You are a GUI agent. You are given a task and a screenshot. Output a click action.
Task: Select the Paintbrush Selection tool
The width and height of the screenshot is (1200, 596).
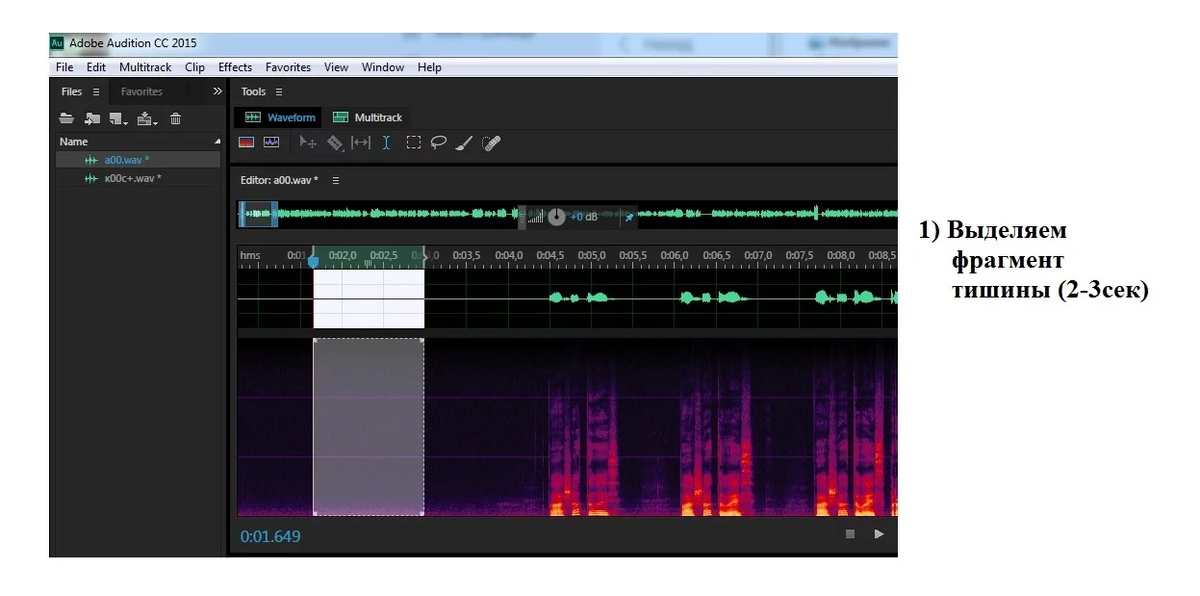463,143
